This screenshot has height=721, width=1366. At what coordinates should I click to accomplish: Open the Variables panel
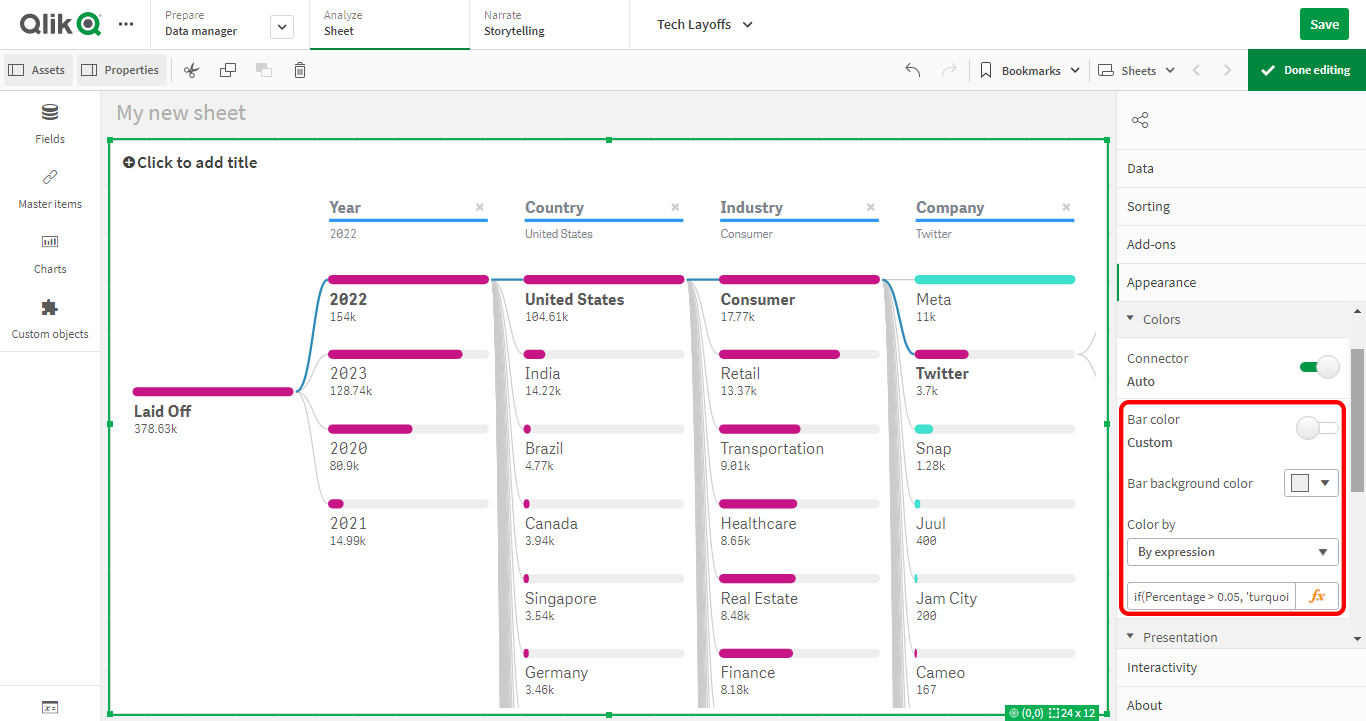pyautogui.click(x=49, y=707)
